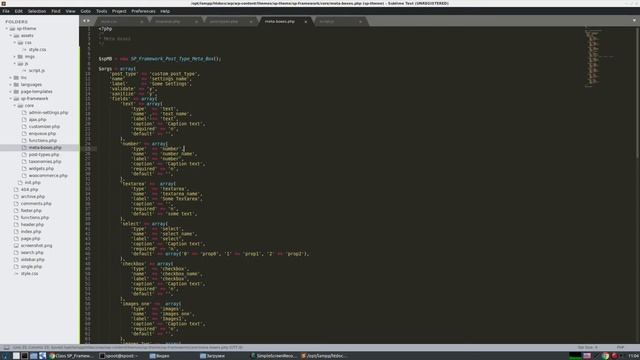Open sidebar.php in the sidebar
Screen dimensions: 640x360
click(33, 260)
